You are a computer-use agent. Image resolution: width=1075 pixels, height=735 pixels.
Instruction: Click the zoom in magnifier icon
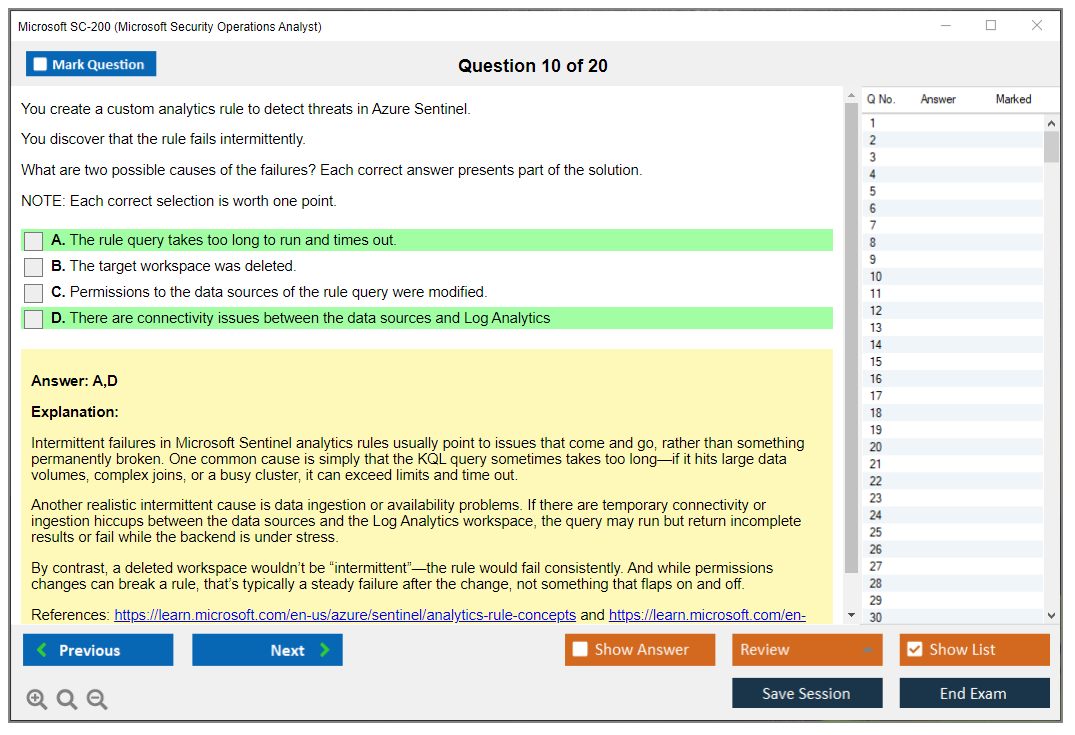[x=37, y=700]
